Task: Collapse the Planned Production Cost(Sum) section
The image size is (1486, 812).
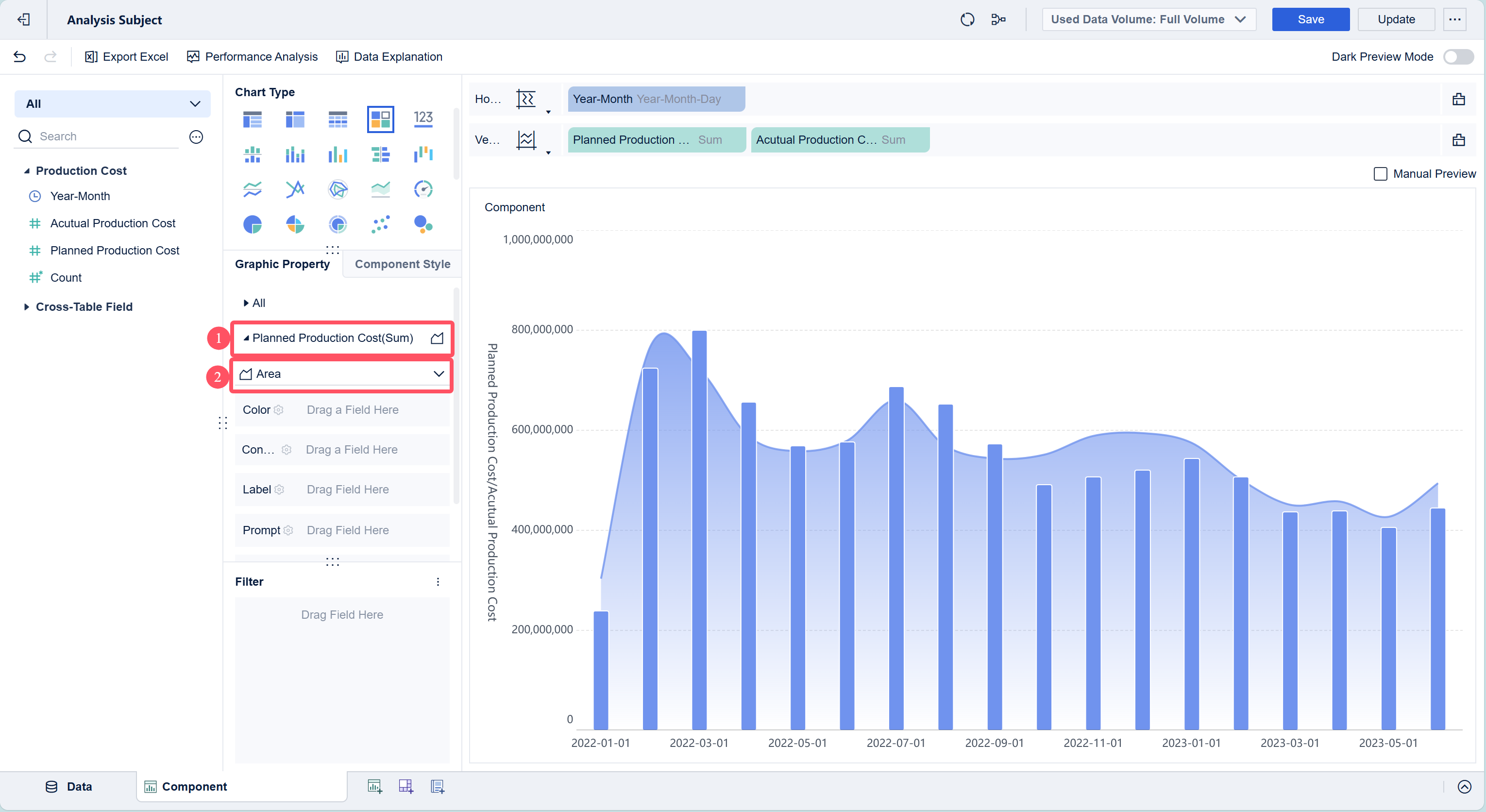Action: pyautogui.click(x=246, y=338)
